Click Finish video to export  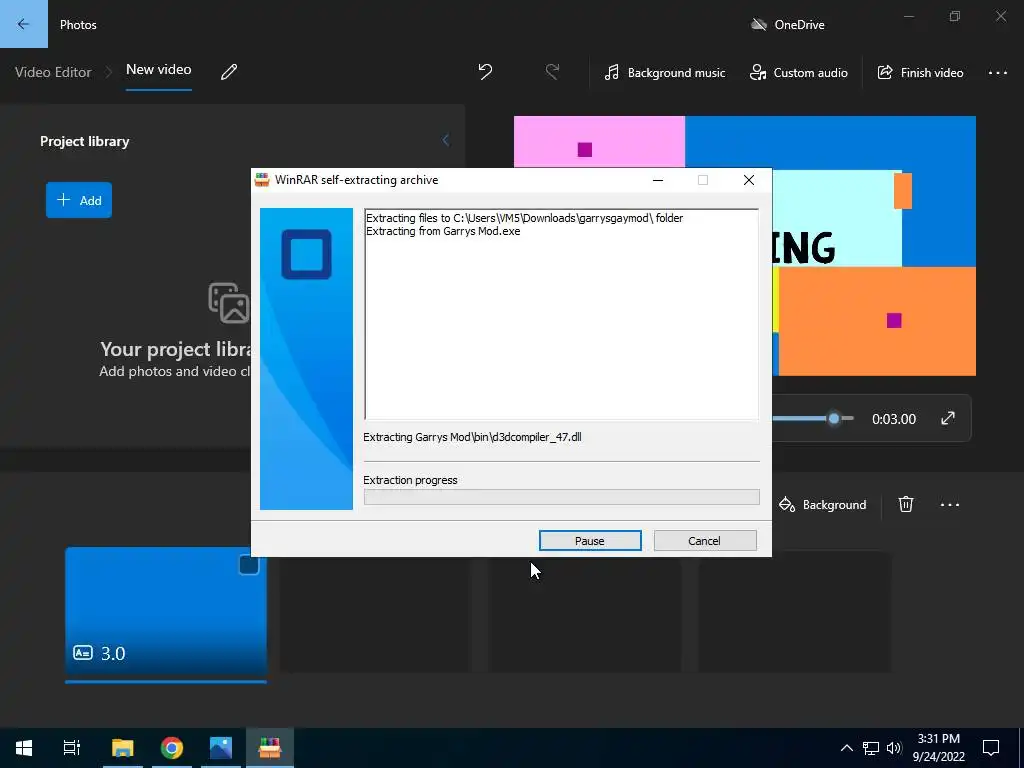point(920,72)
